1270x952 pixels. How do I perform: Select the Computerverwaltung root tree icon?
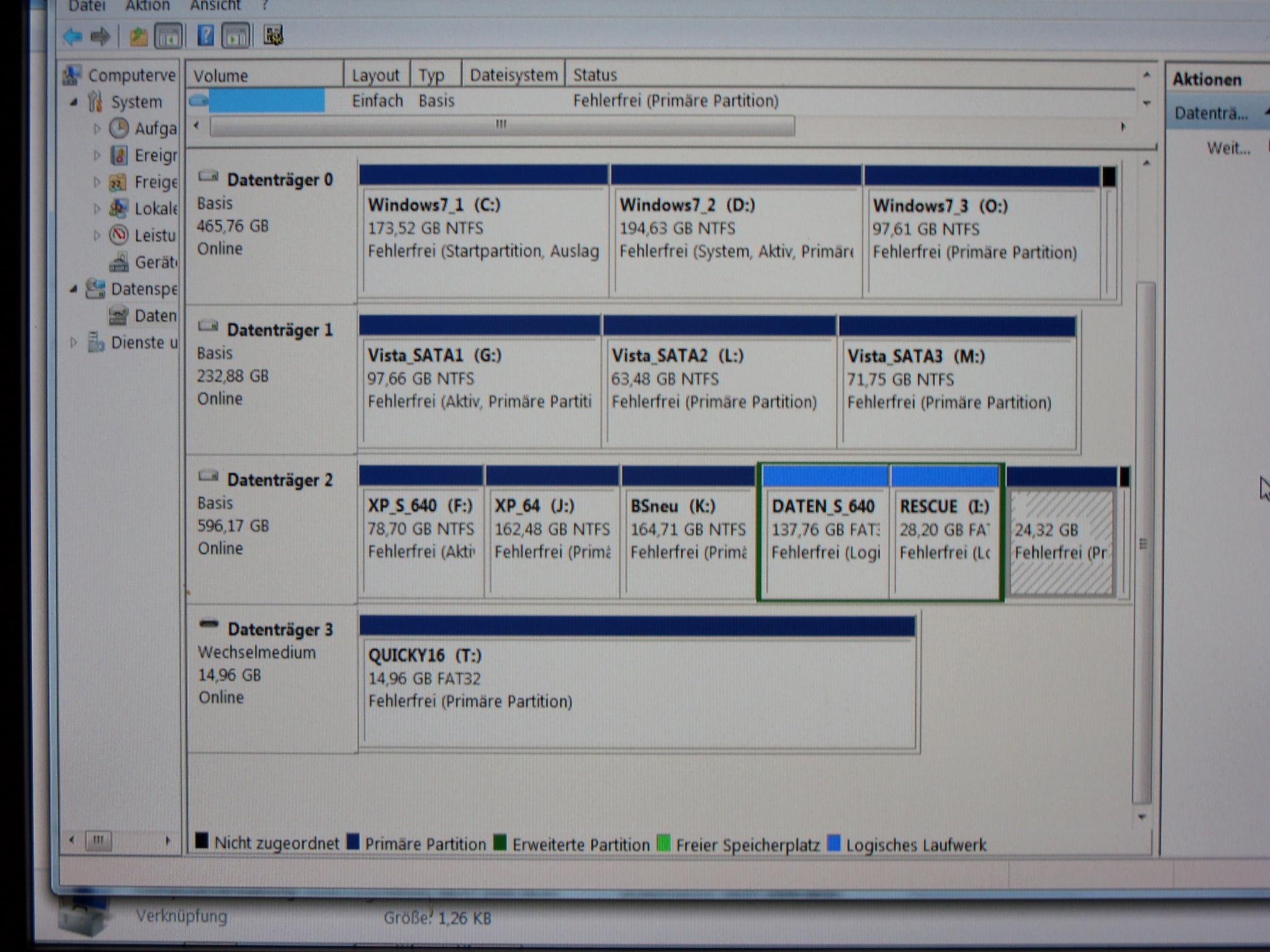point(72,76)
